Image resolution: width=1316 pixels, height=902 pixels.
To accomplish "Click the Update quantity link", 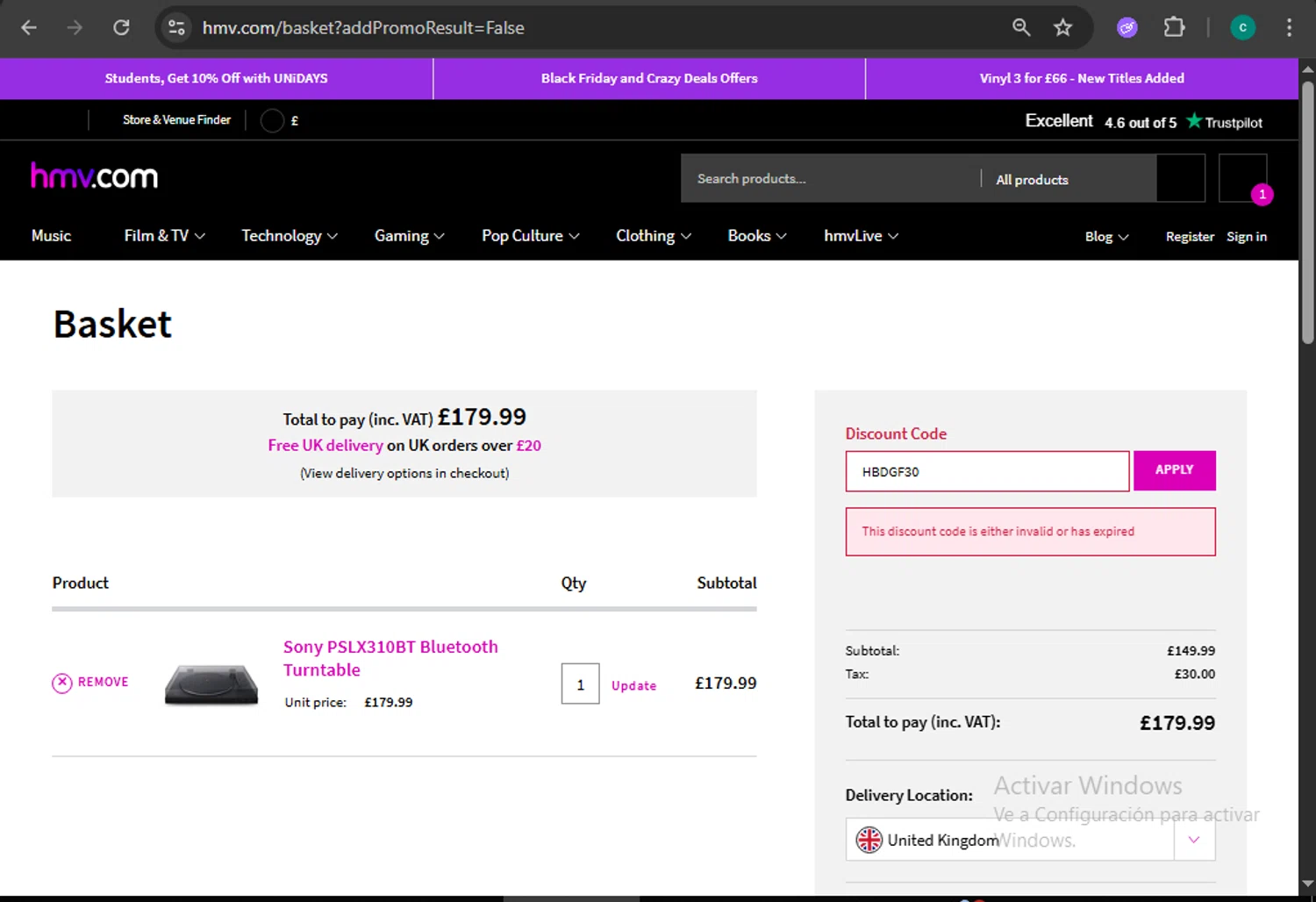I will point(633,685).
